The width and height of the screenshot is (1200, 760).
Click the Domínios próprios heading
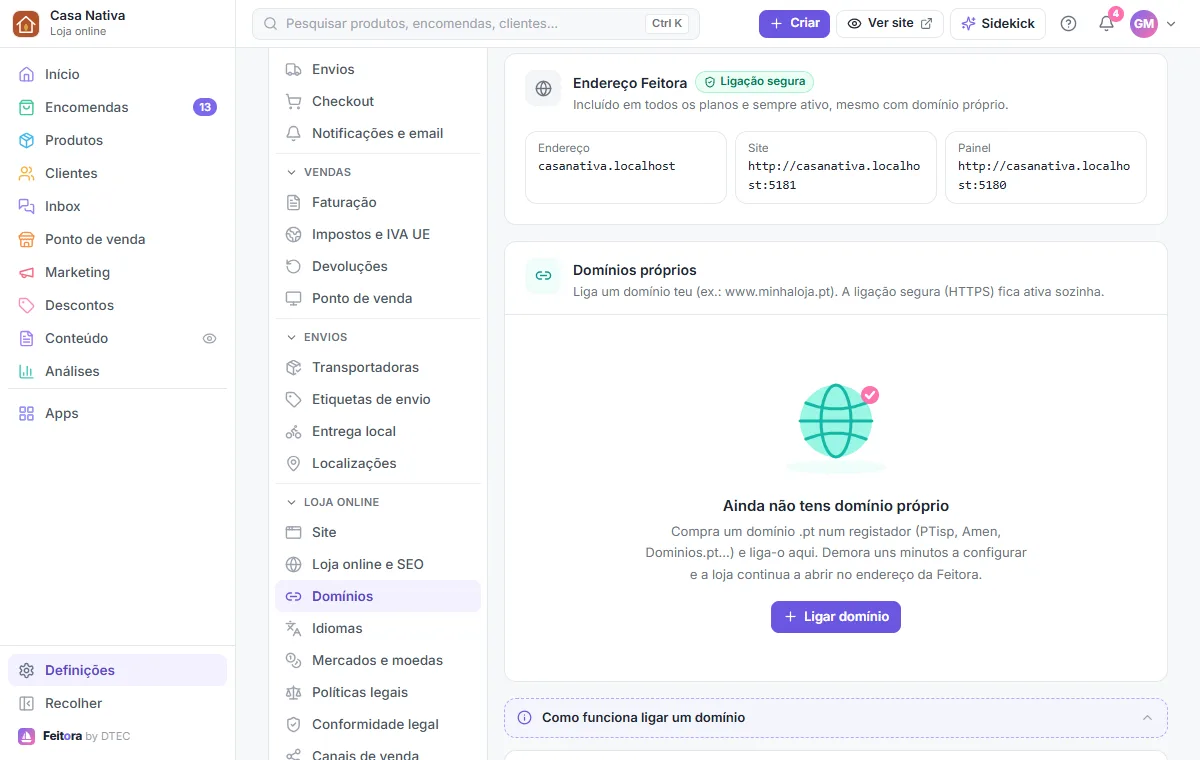635,270
